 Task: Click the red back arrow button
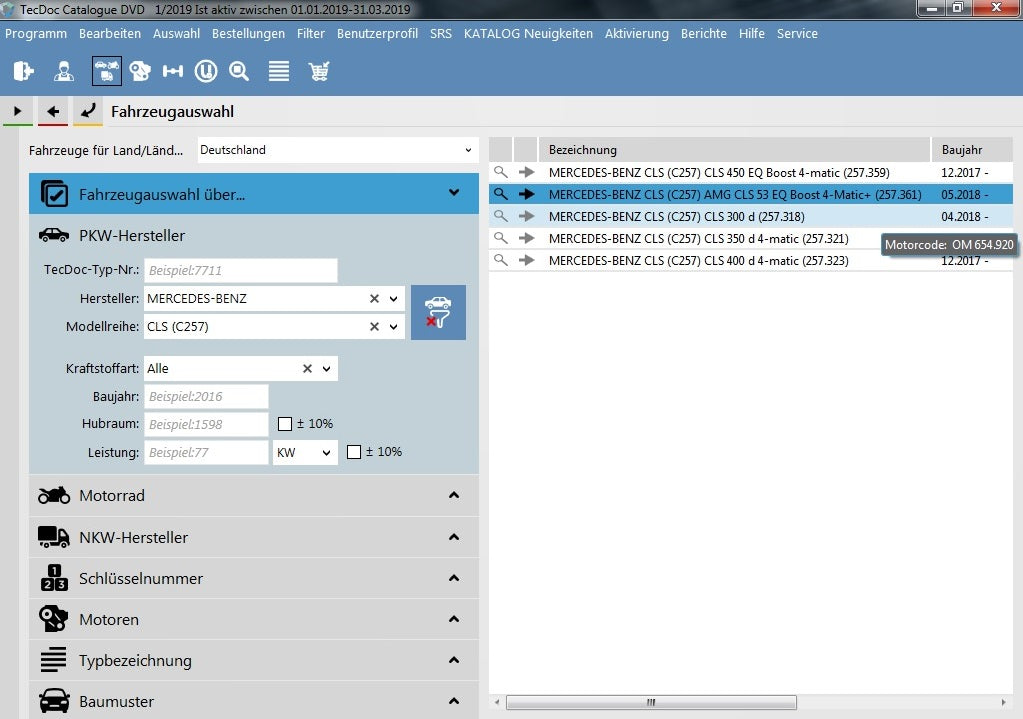(53, 112)
